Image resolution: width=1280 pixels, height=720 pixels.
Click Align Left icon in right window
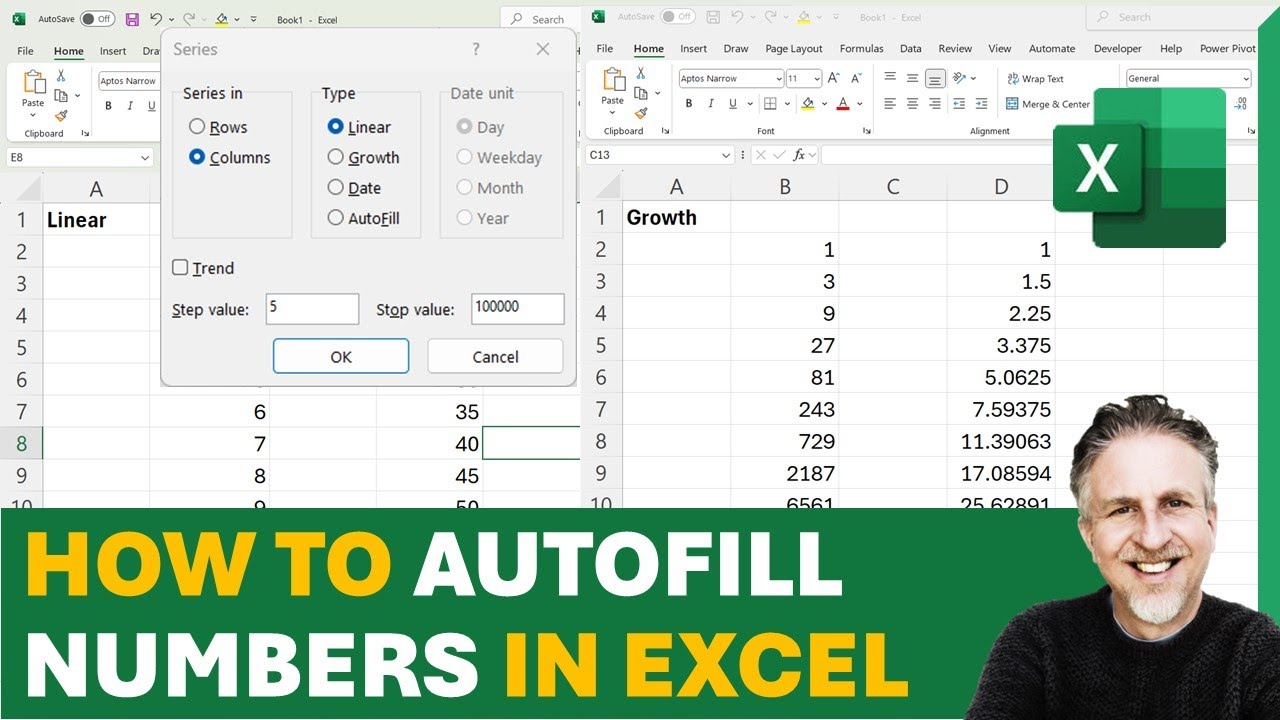tap(890, 103)
